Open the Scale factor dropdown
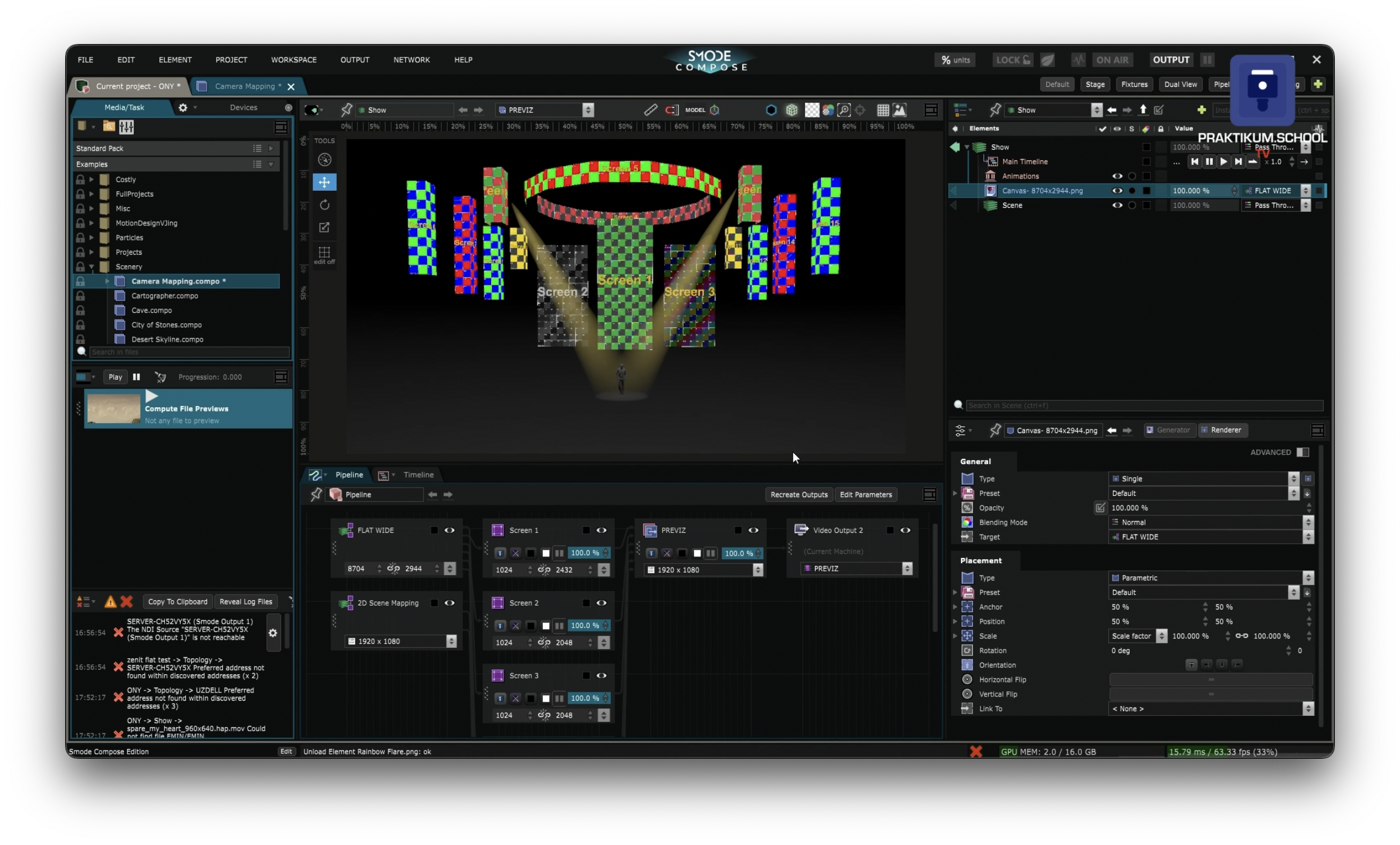This screenshot has width=1400, height=845. coord(1138,636)
